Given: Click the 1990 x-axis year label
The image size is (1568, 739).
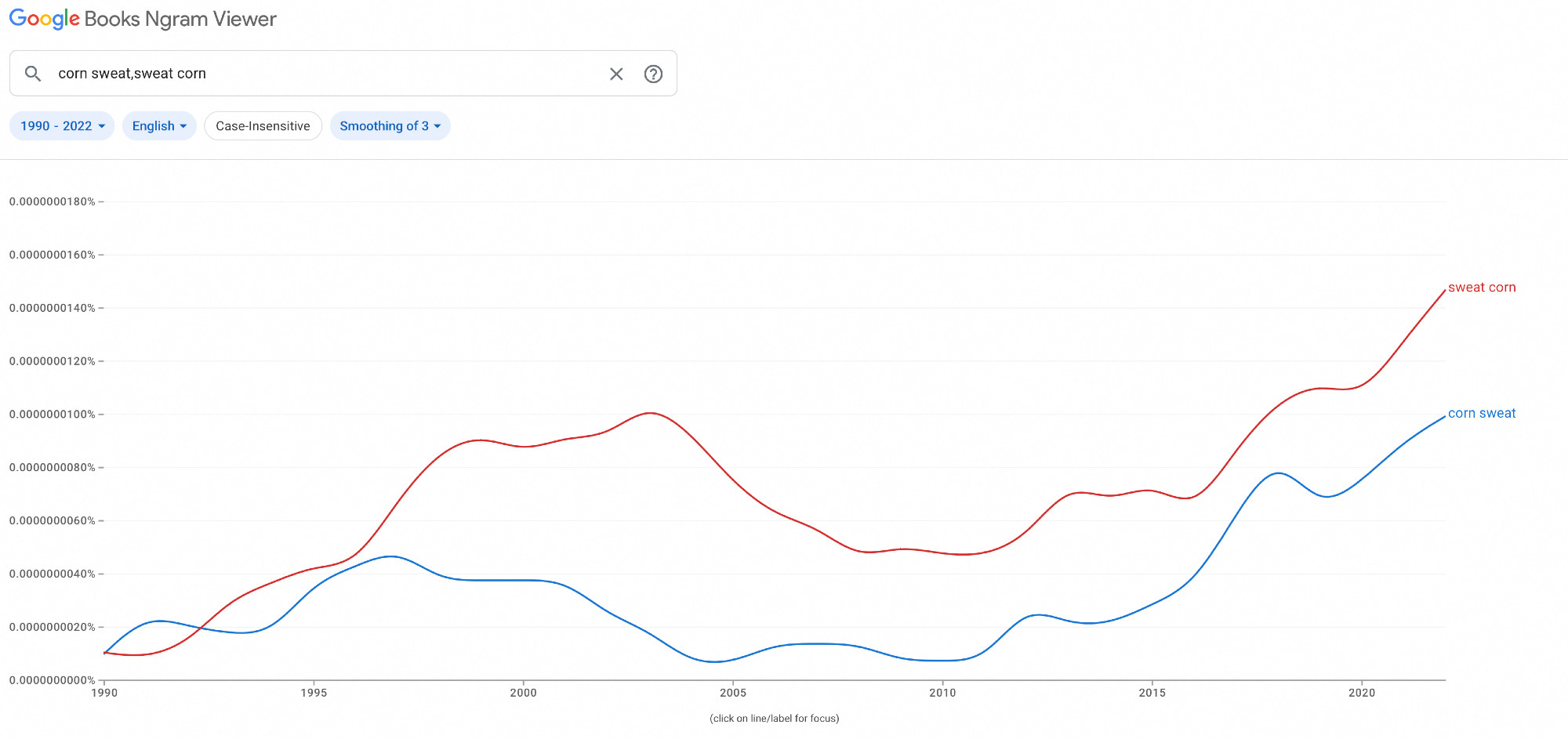Looking at the screenshot, I should [x=104, y=693].
